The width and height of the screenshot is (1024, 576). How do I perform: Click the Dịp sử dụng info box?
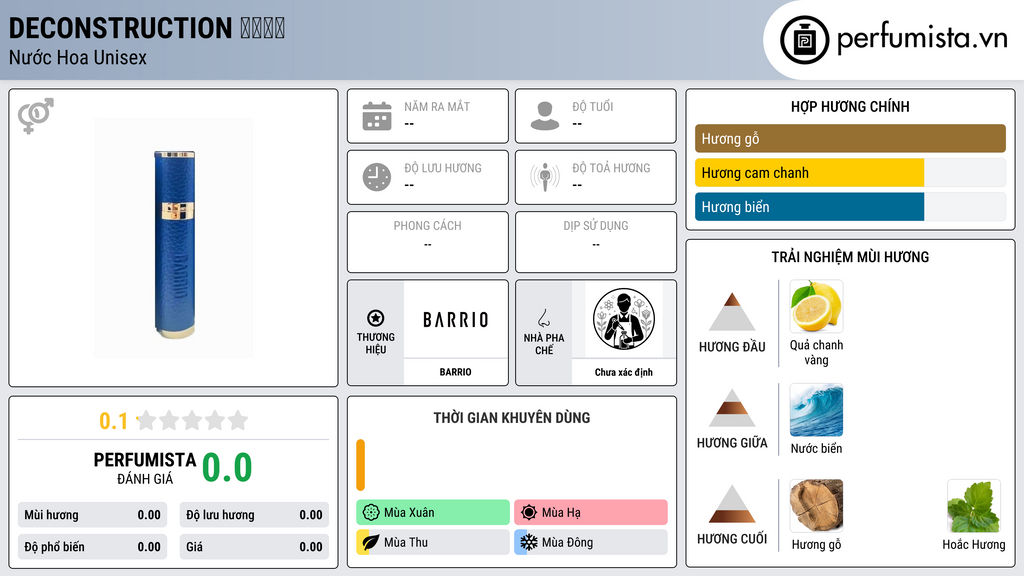596,242
